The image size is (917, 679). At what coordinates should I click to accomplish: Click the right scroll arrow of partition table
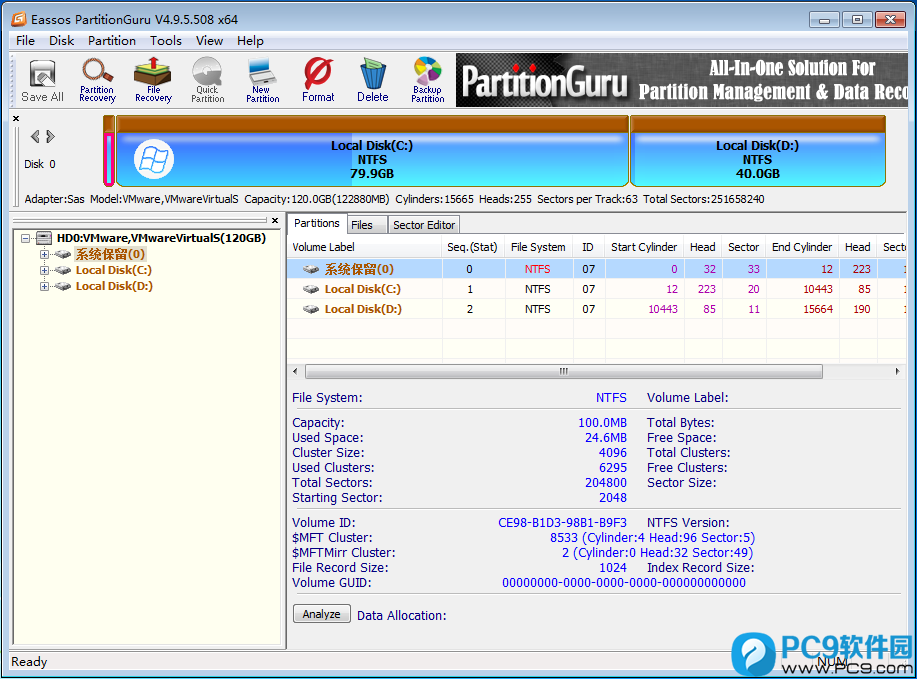pos(897,371)
